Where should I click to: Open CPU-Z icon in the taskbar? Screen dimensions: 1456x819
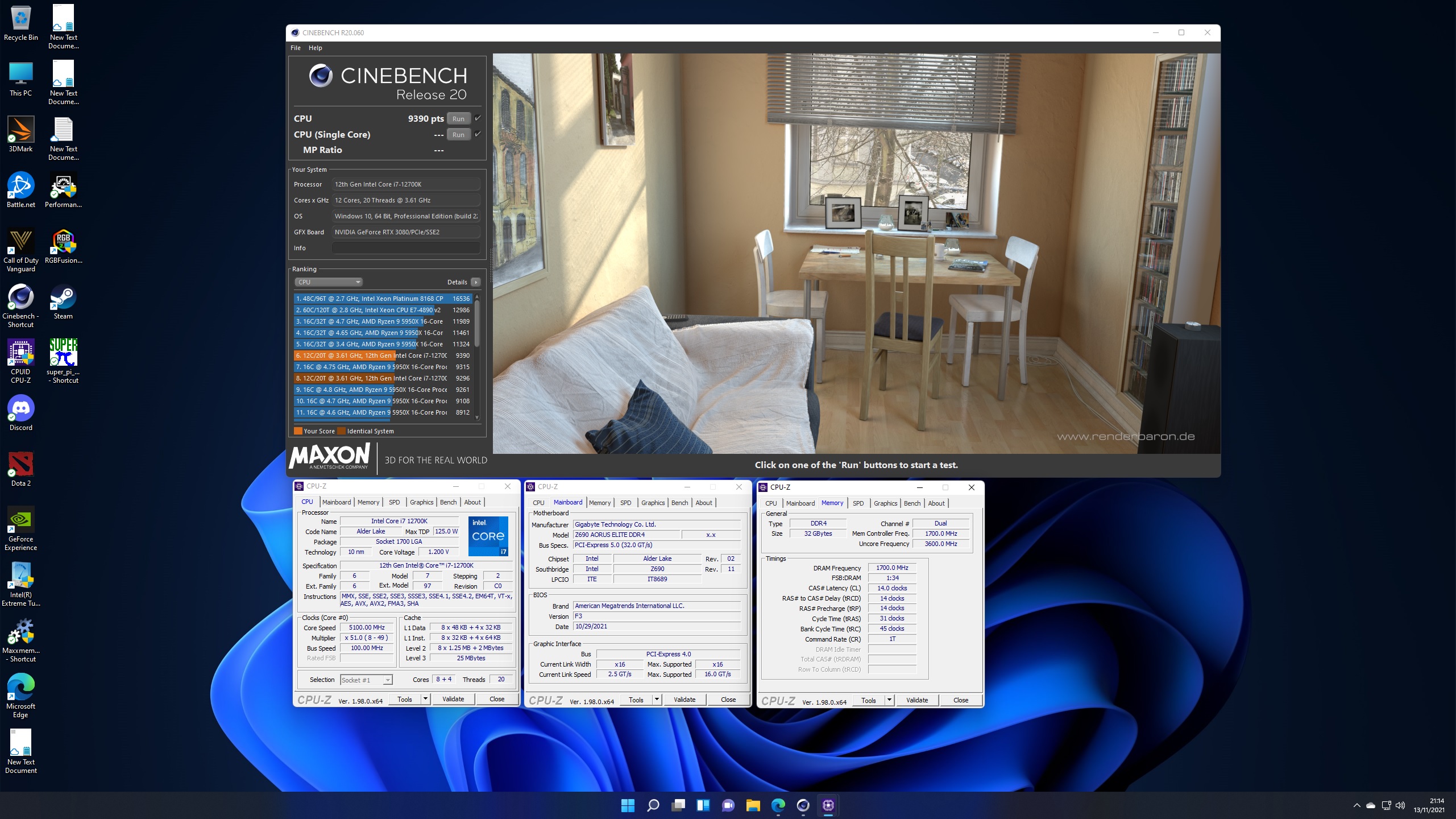(828, 805)
